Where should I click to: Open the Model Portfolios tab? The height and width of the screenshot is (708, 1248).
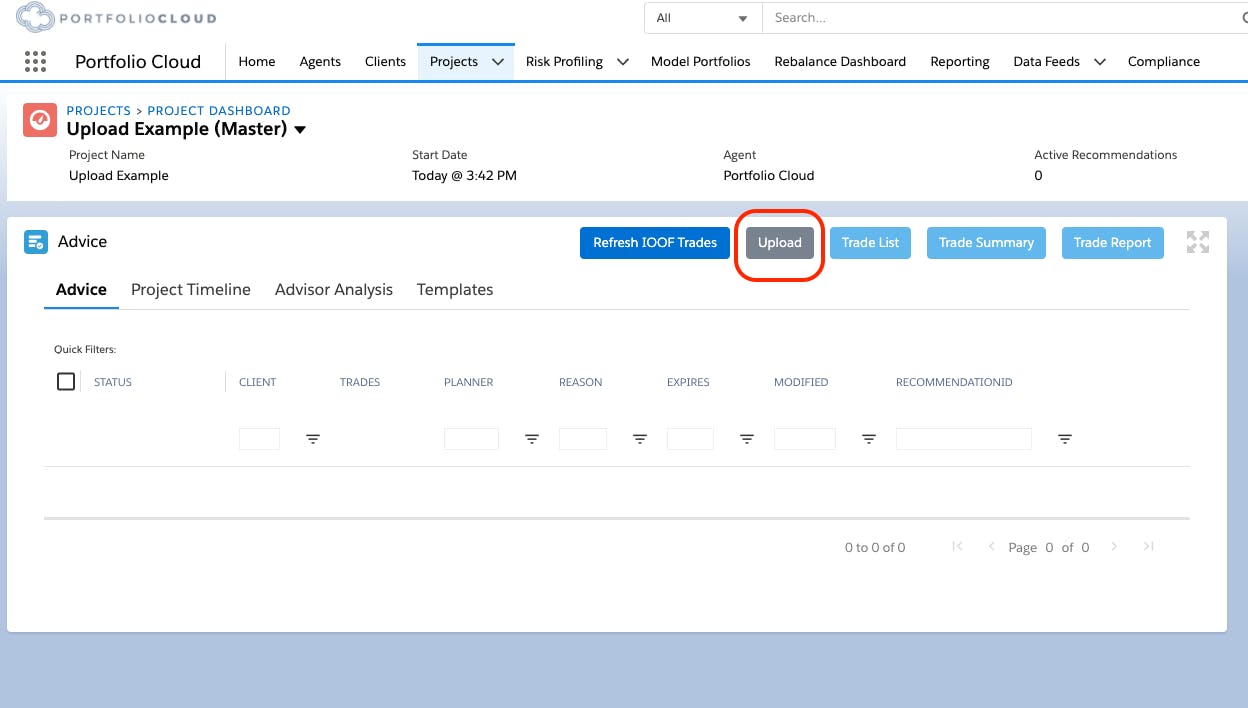[x=700, y=61]
